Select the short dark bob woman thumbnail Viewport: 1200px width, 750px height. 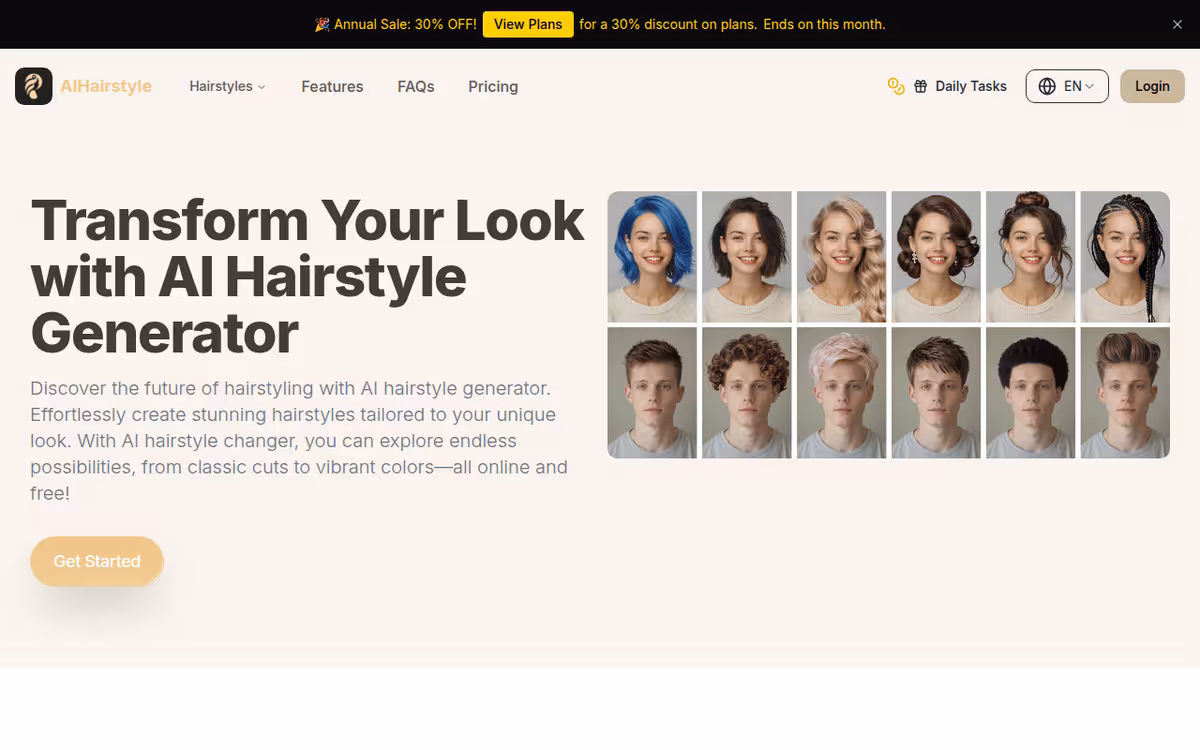click(x=747, y=257)
